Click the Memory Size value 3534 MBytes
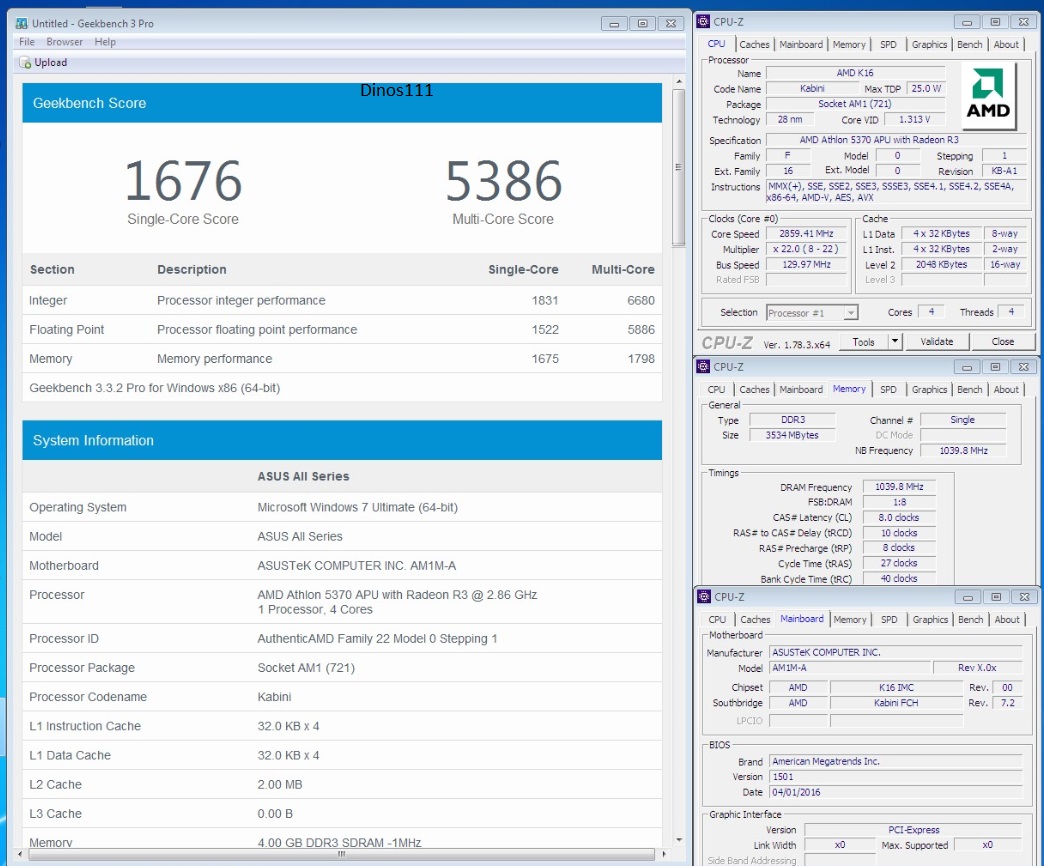This screenshot has width=1044, height=866. pyautogui.click(x=792, y=435)
